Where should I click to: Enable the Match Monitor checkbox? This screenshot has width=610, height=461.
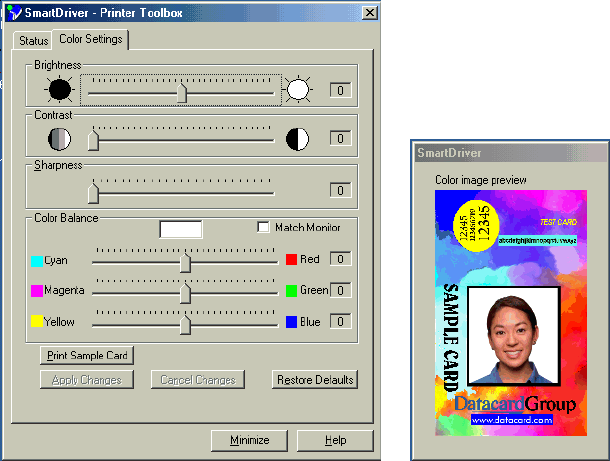[x=263, y=227]
